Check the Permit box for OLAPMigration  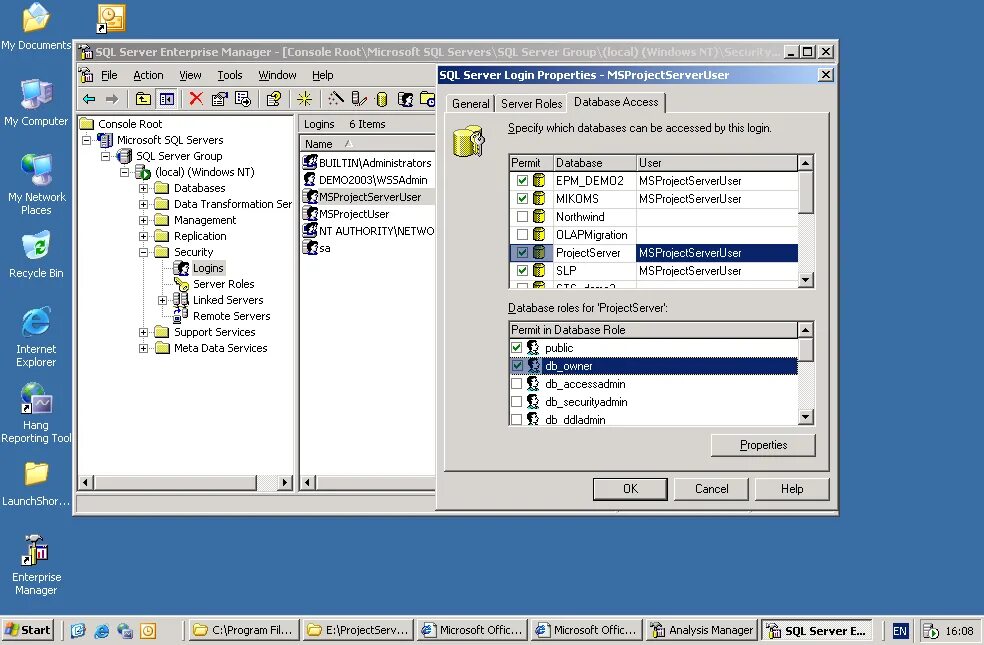(x=522, y=235)
